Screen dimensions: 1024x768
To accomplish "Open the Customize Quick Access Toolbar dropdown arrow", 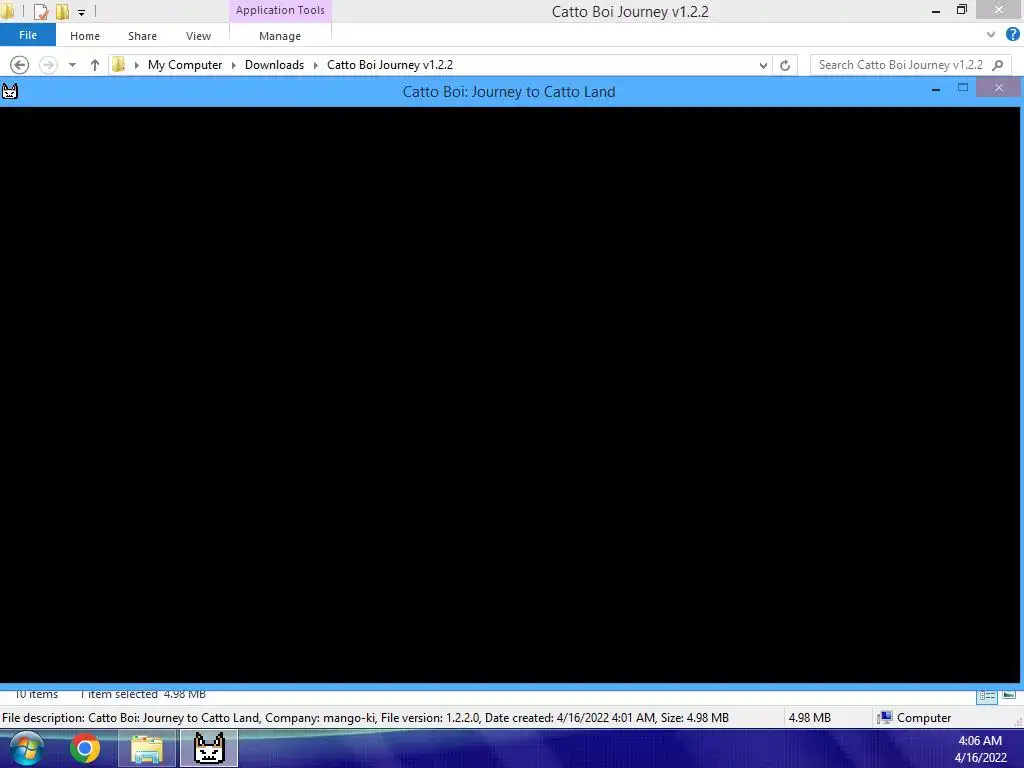I will [x=82, y=12].
